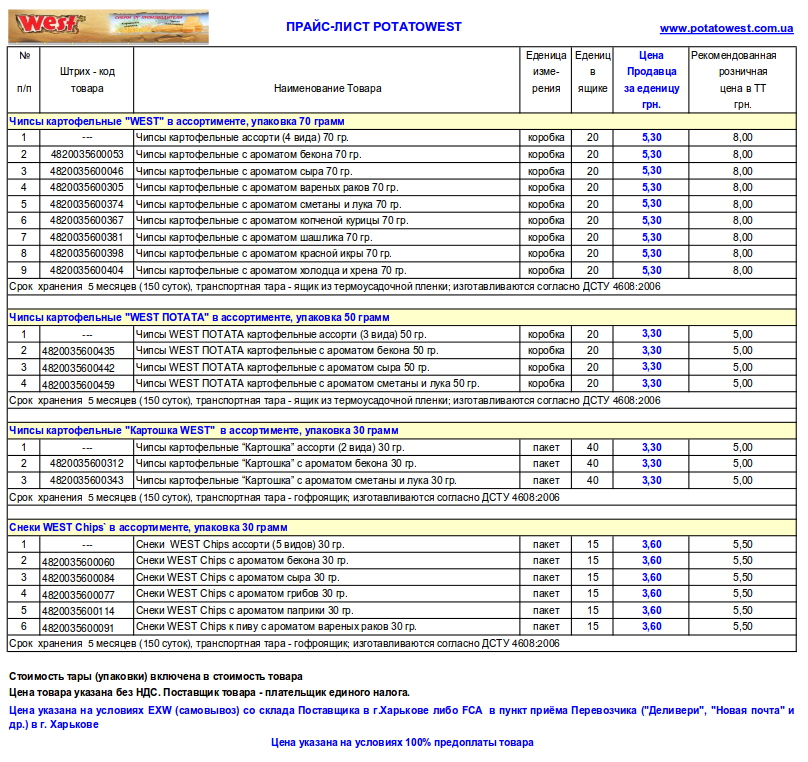Select "Снеки WEST Chips с ароматом паприки 30 гр."
This screenshot has height=762, width=808.
point(245,611)
